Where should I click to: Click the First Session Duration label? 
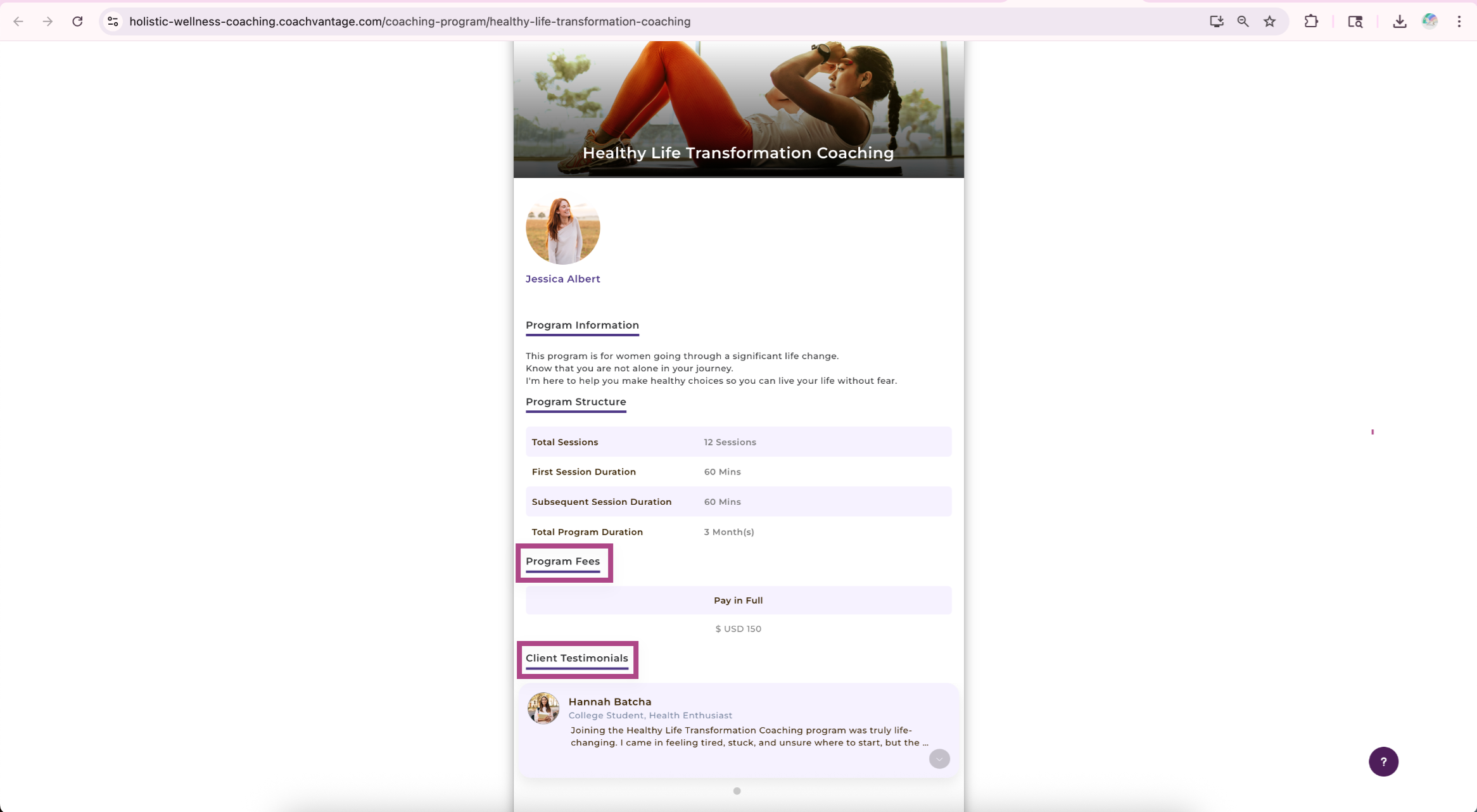pos(583,472)
